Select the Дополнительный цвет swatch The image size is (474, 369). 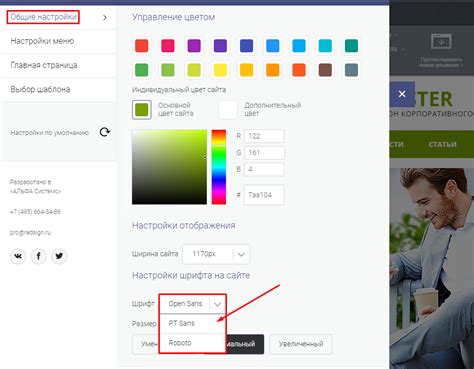click(228, 110)
